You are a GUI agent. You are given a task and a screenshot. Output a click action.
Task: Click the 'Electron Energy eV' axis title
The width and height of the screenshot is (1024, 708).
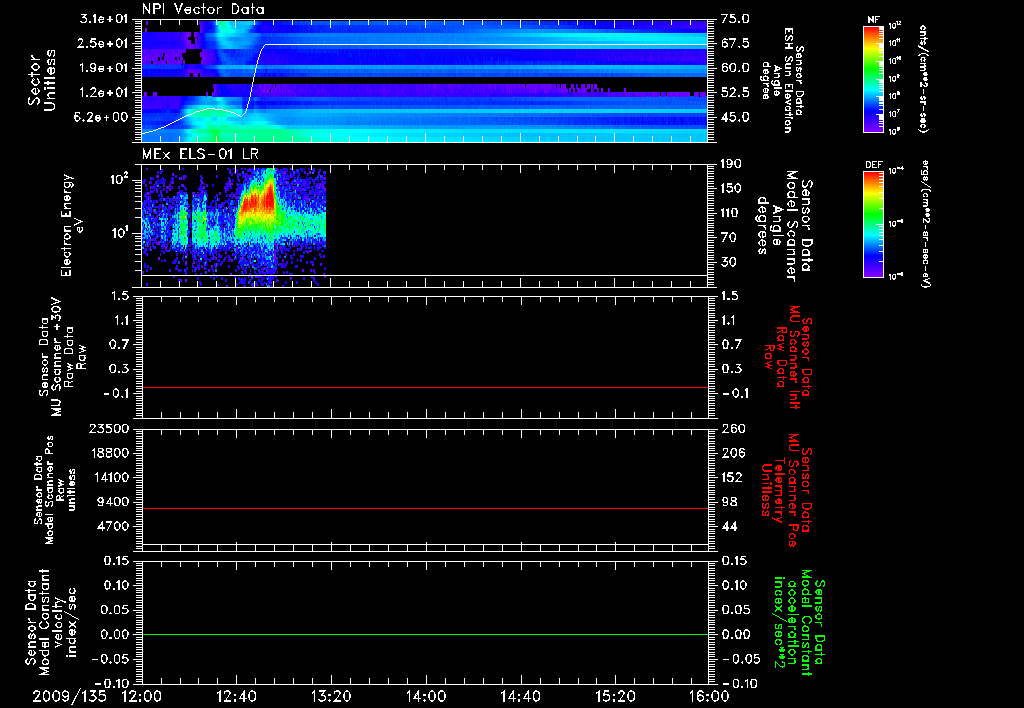click(x=72, y=225)
